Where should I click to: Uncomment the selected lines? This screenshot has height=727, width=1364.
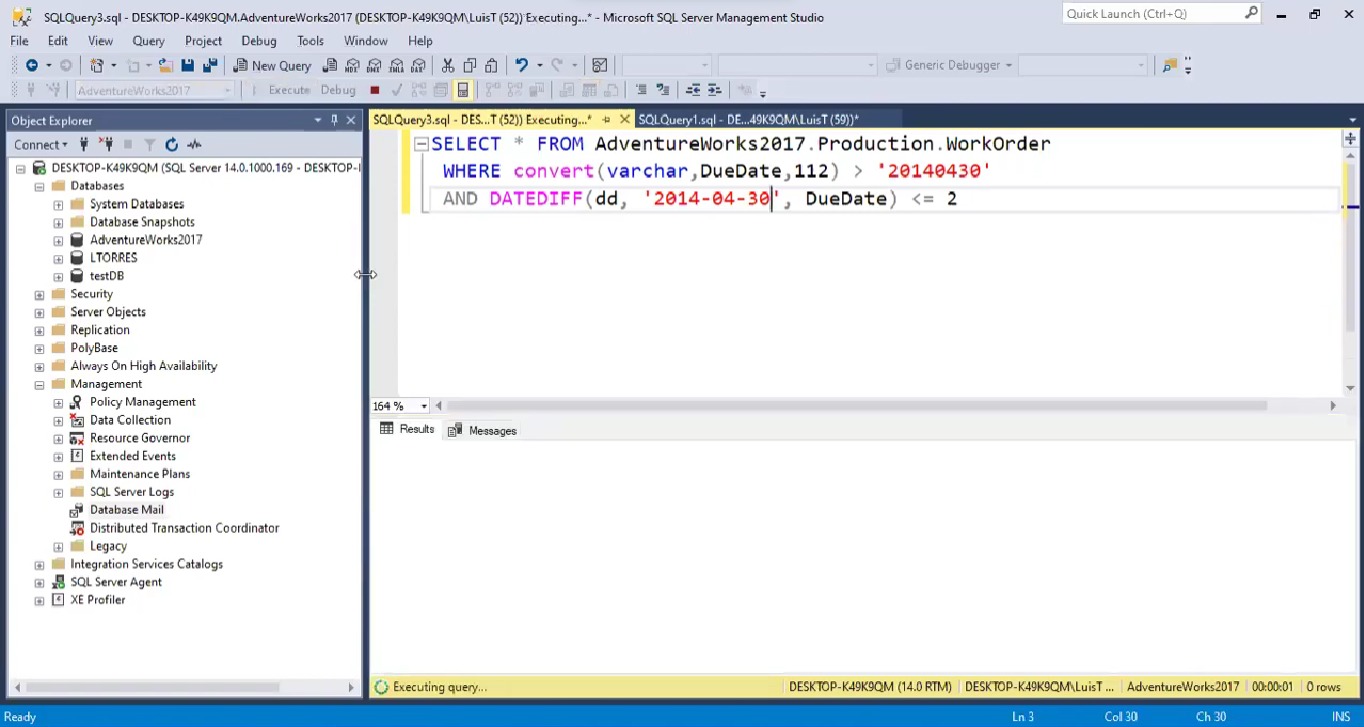point(662,90)
